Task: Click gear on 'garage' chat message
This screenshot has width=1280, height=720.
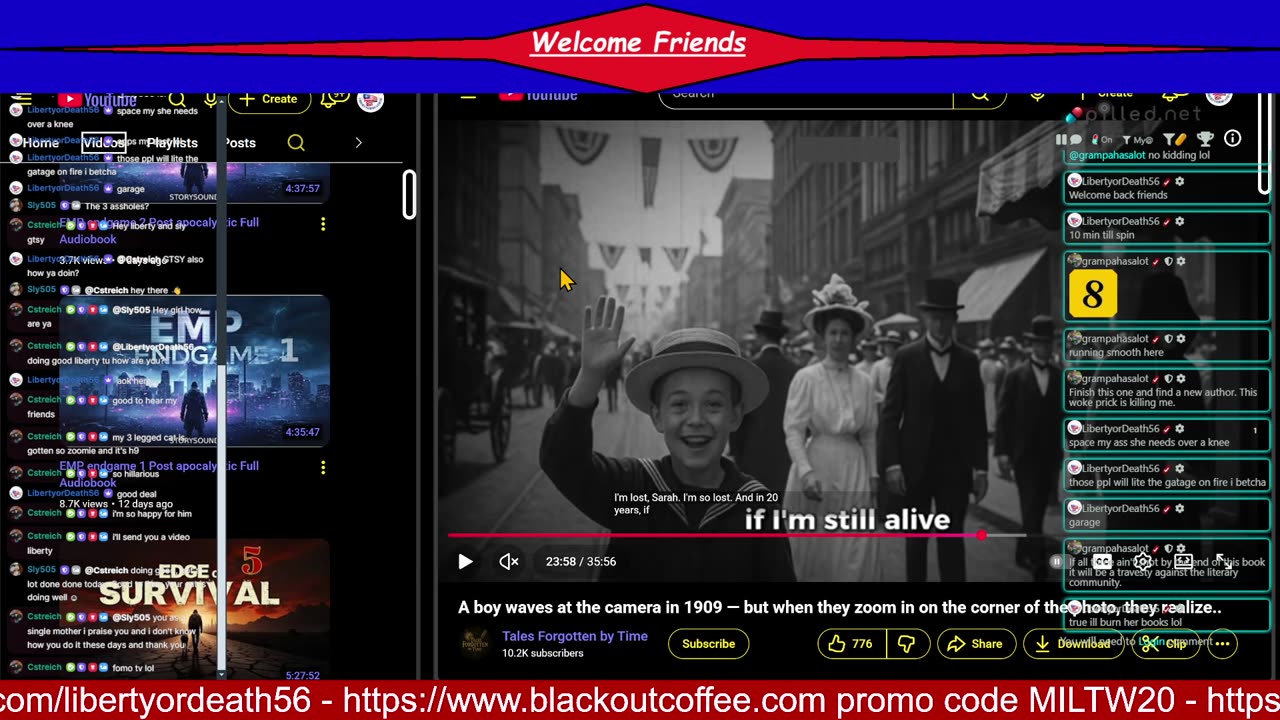Action: [x=1179, y=508]
